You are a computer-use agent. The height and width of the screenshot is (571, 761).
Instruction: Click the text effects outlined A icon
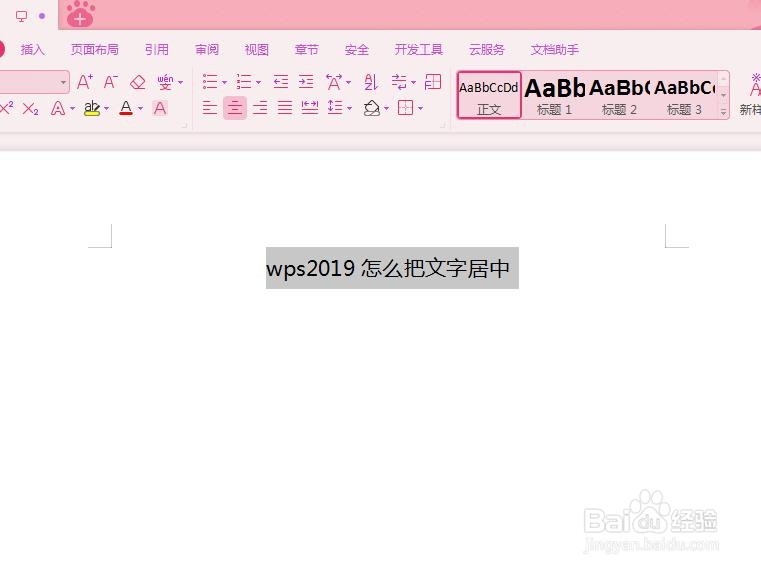58,108
